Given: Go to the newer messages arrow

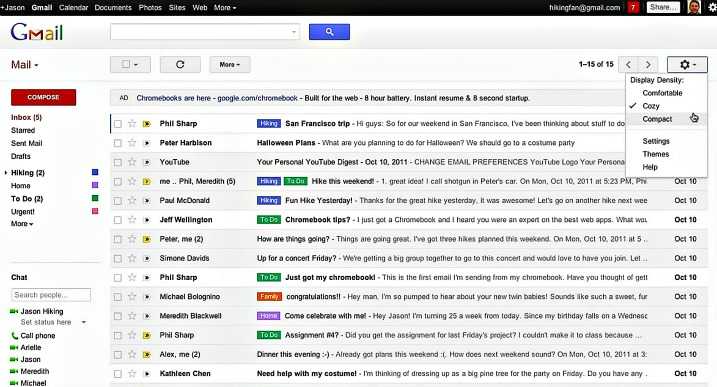Looking at the screenshot, I should [x=629, y=64].
